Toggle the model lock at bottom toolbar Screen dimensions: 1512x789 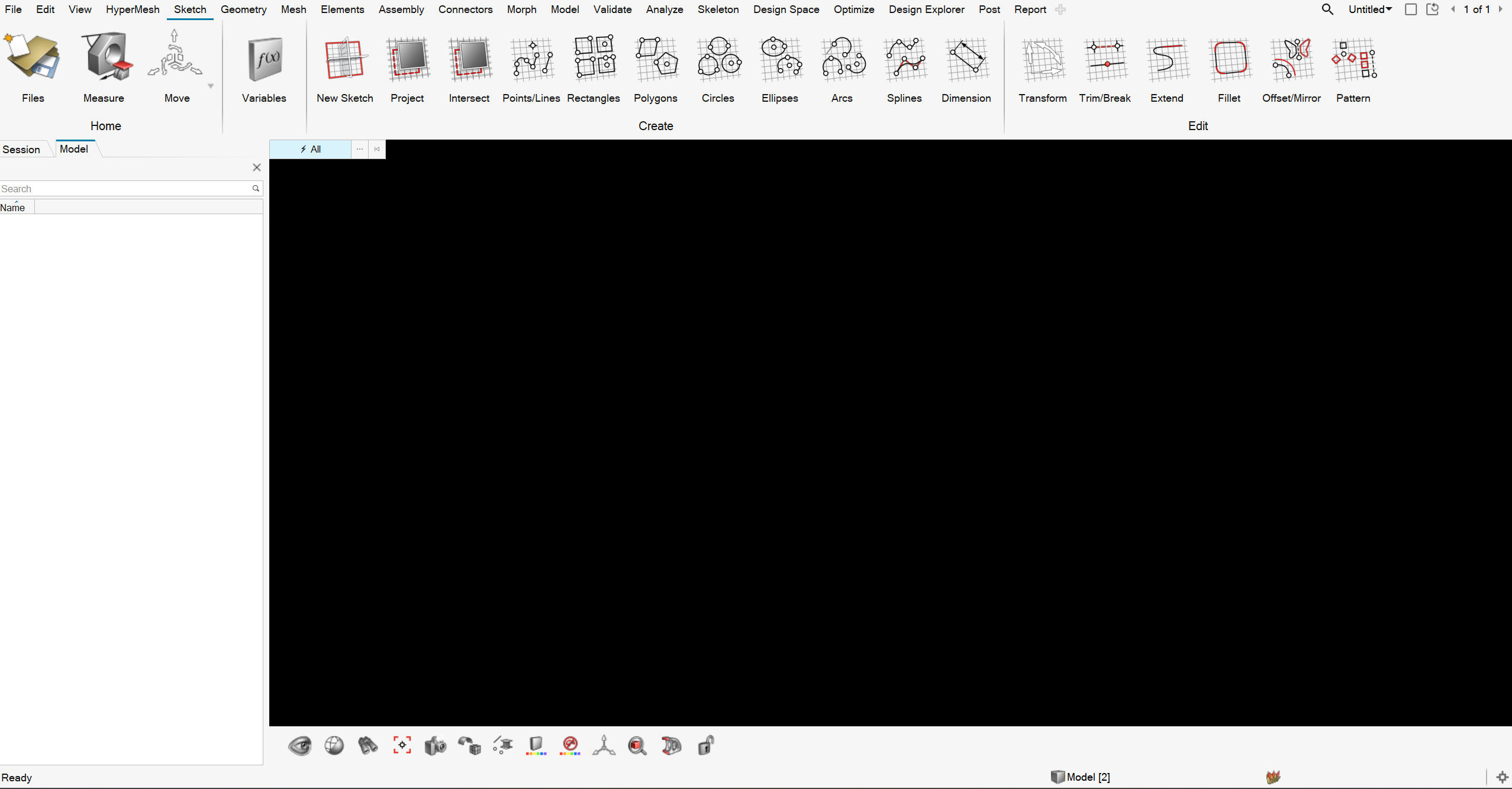tap(705, 746)
